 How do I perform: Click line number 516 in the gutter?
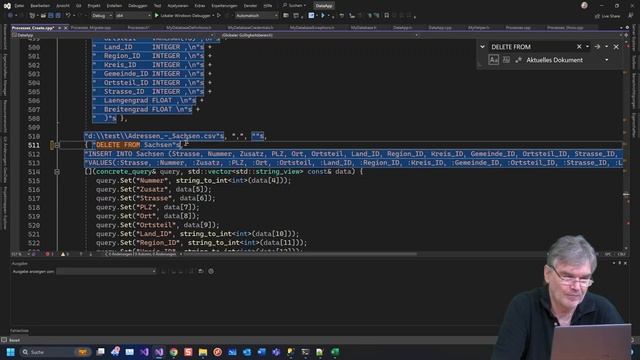click(34, 190)
